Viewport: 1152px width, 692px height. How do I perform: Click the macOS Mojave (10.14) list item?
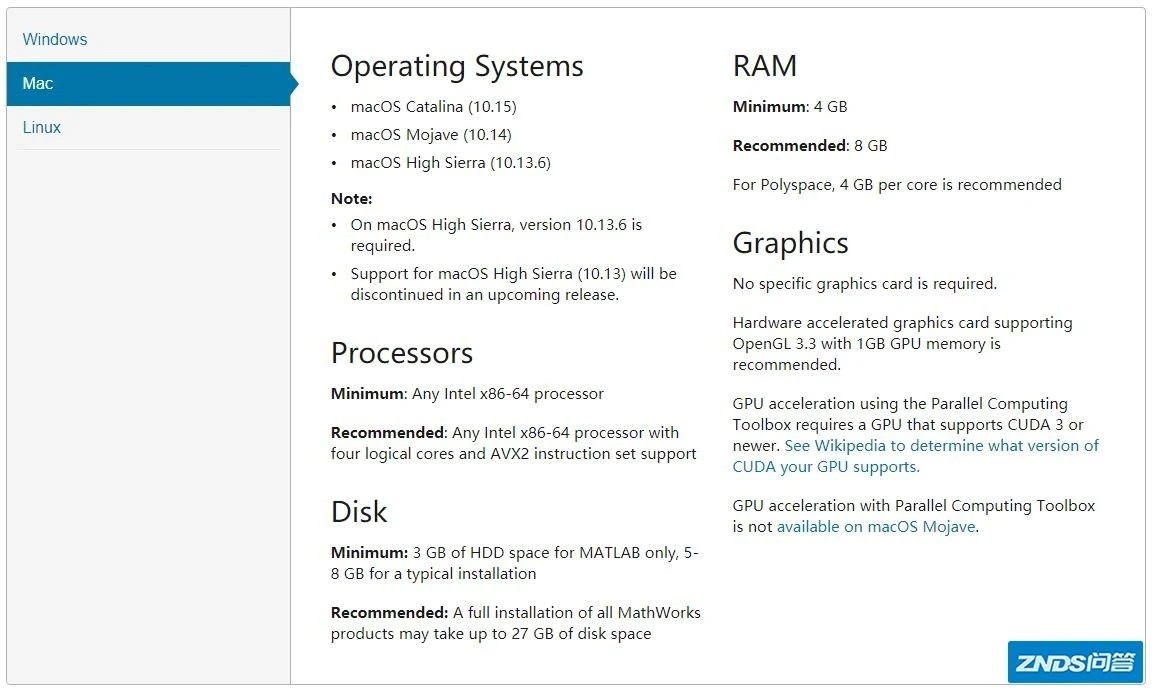[431, 135]
